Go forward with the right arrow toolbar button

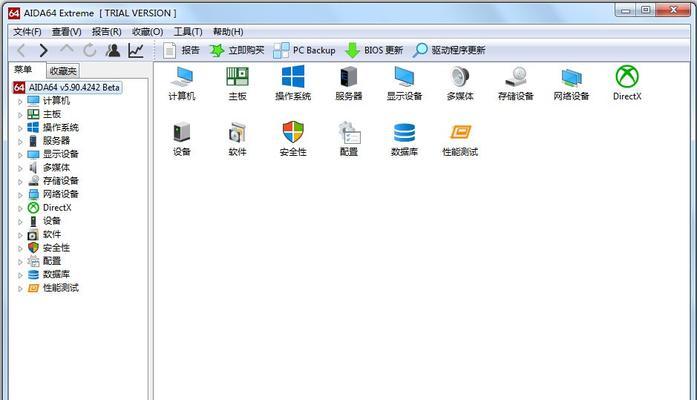[43, 50]
